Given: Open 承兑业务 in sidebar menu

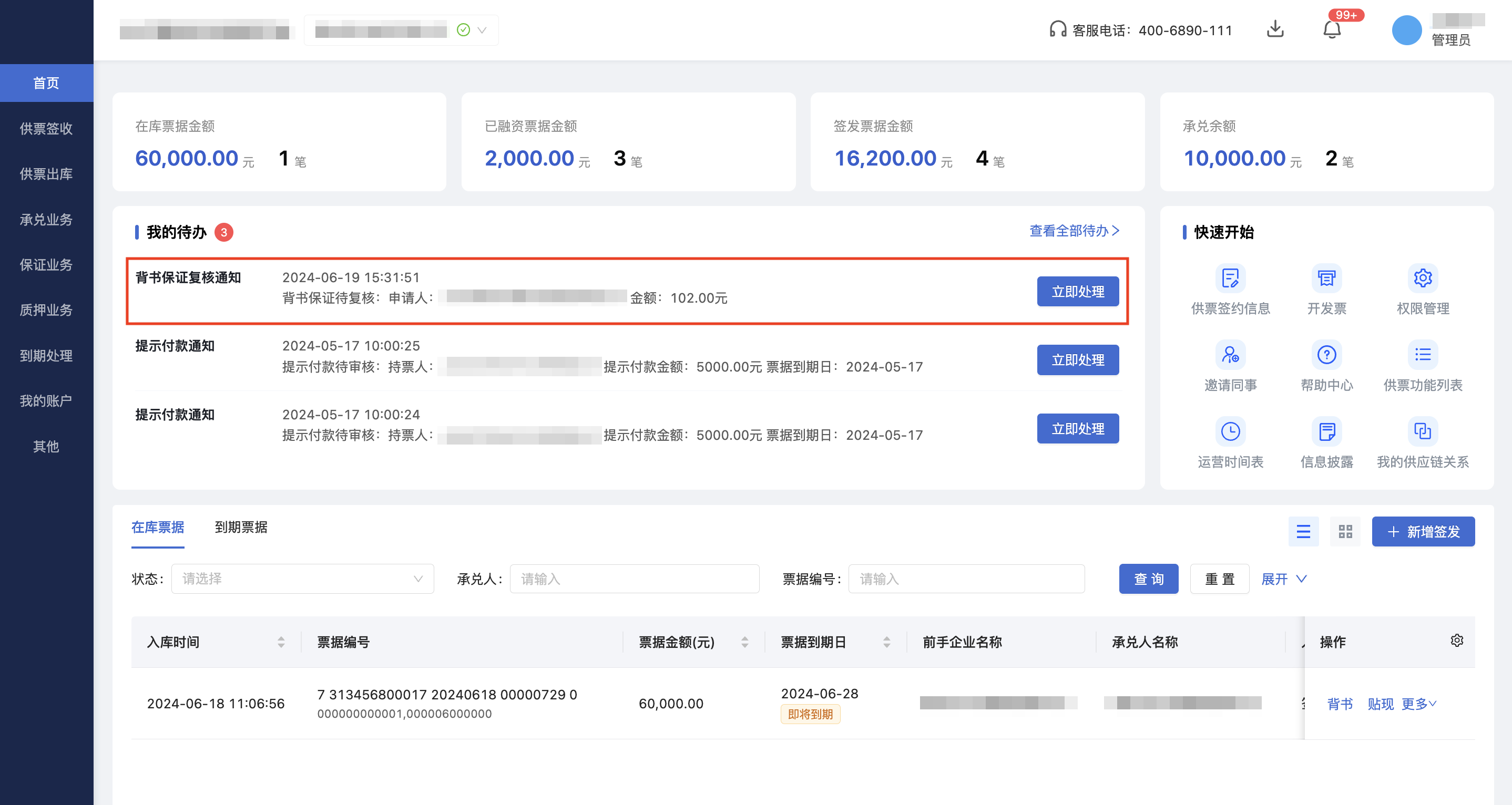Looking at the screenshot, I should pyautogui.click(x=46, y=220).
